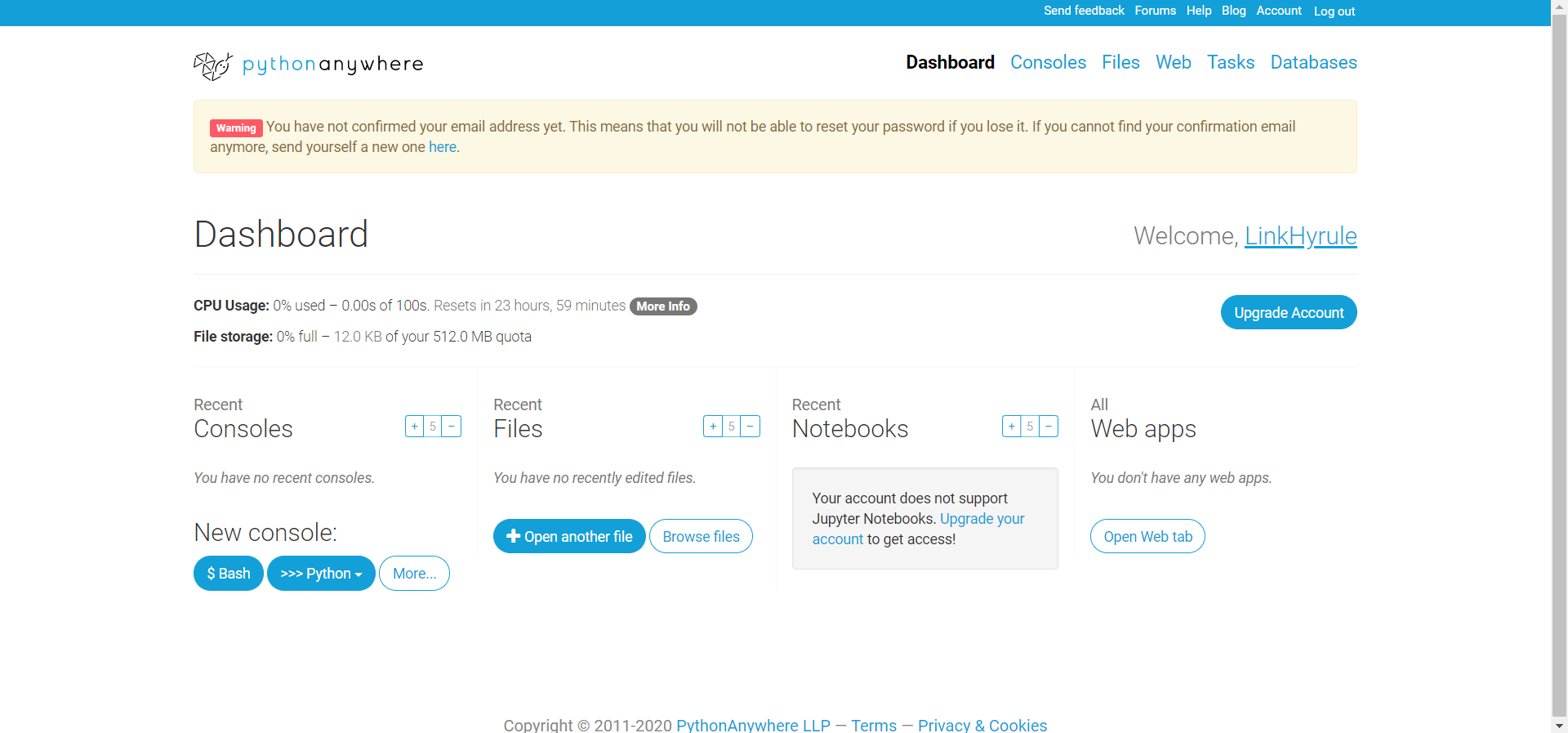Open the Python console version dropdown
Image resolution: width=1568 pixels, height=733 pixels.
point(321,574)
